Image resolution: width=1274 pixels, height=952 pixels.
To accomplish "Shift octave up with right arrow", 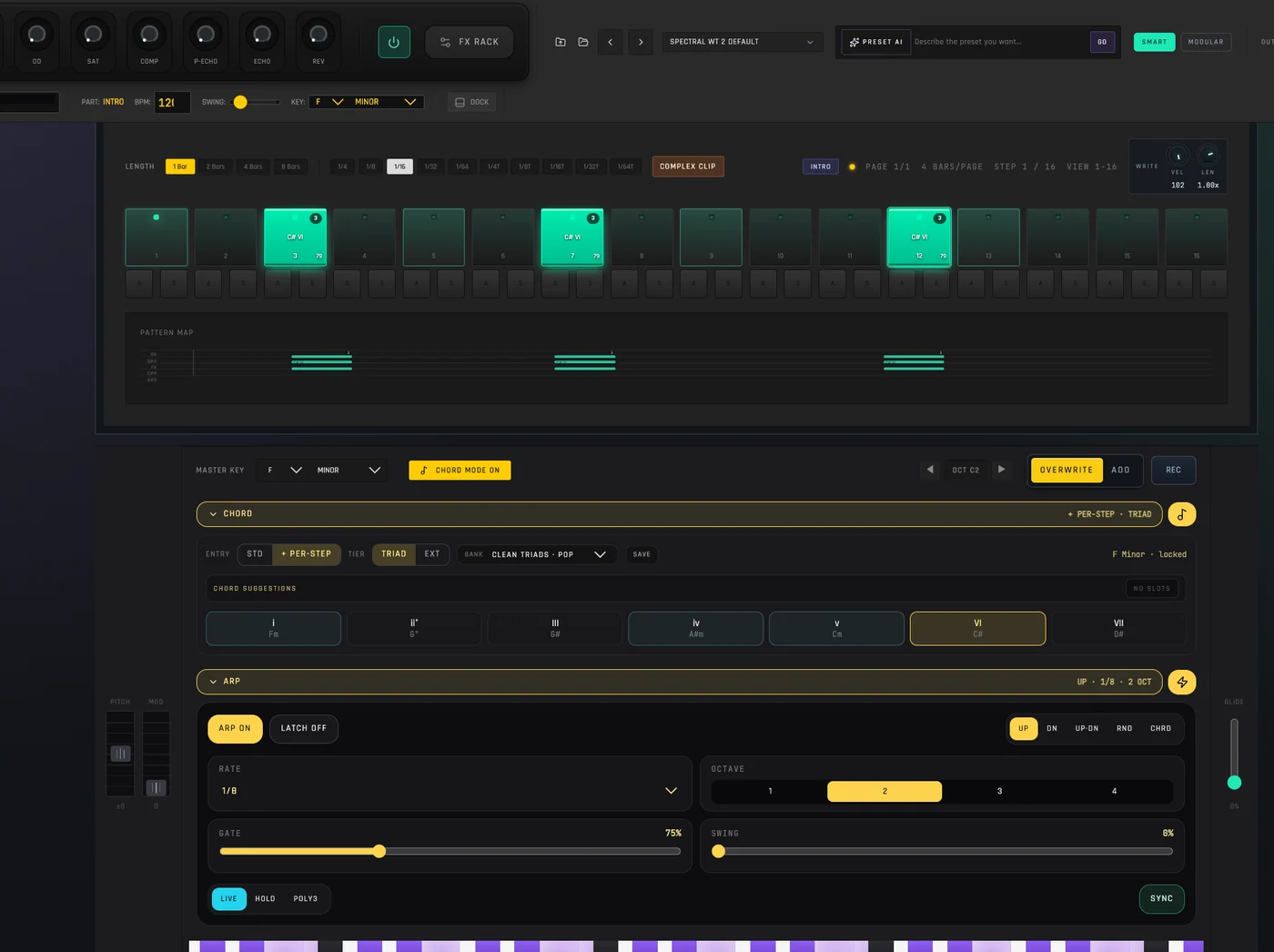I will coord(1001,470).
